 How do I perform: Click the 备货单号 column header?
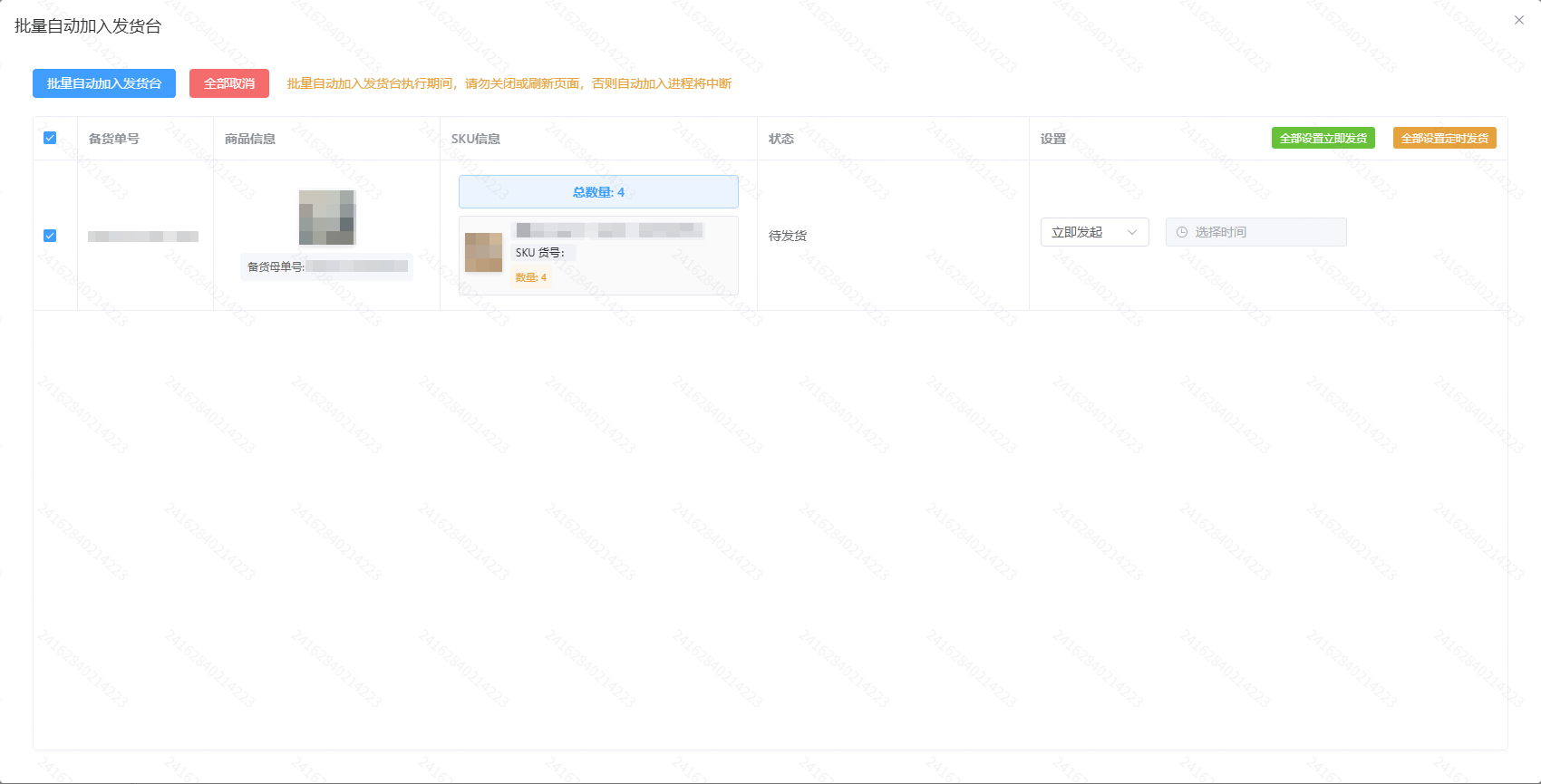(x=114, y=139)
